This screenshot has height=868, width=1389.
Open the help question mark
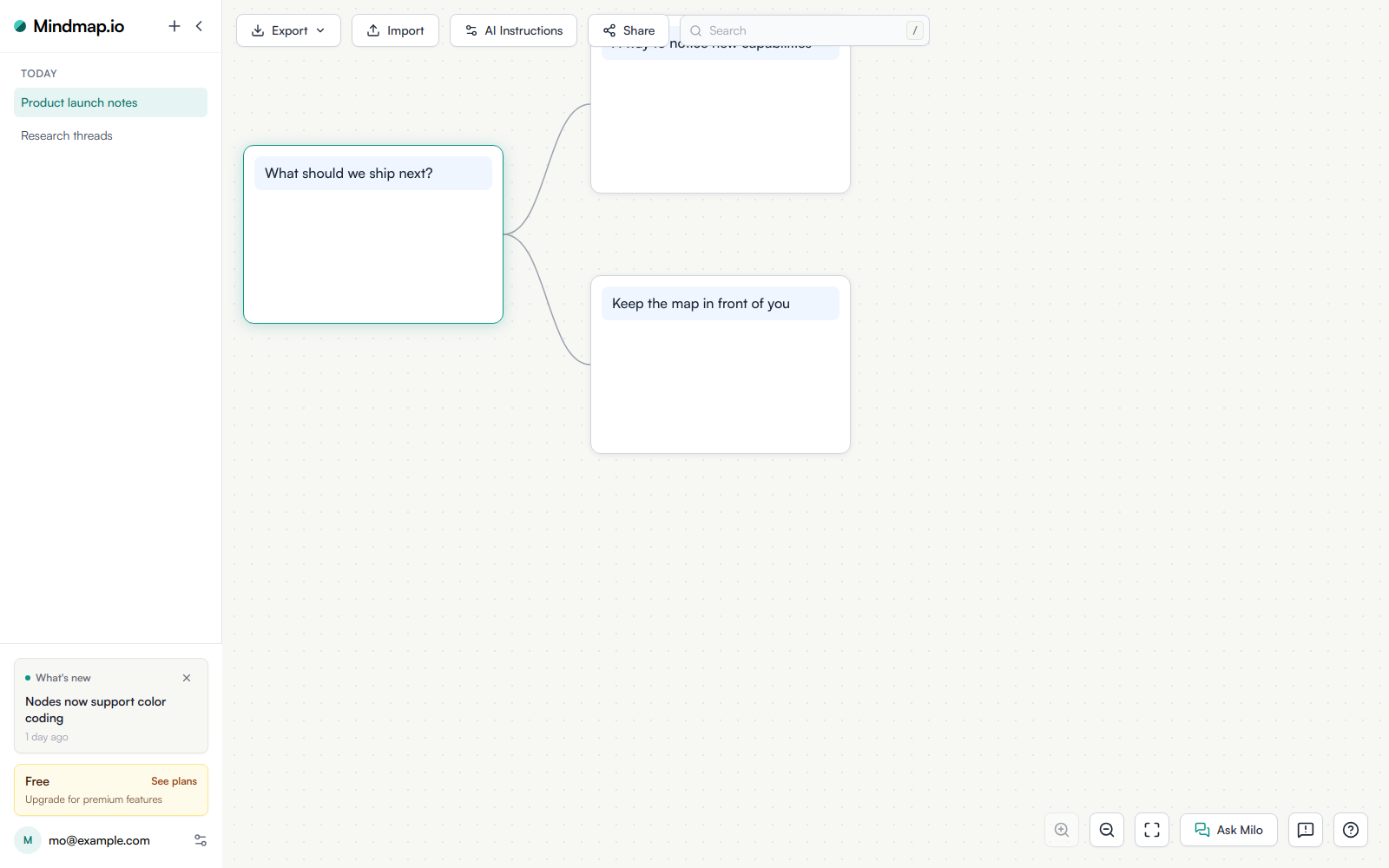[x=1351, y=830]
